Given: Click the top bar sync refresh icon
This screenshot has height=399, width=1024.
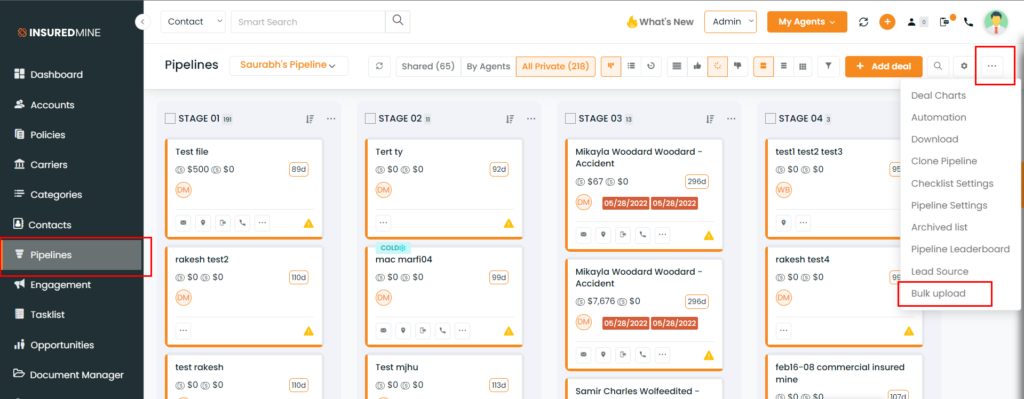Looking at the screenshot, I should pyautogui.click(x=863, y=22).
